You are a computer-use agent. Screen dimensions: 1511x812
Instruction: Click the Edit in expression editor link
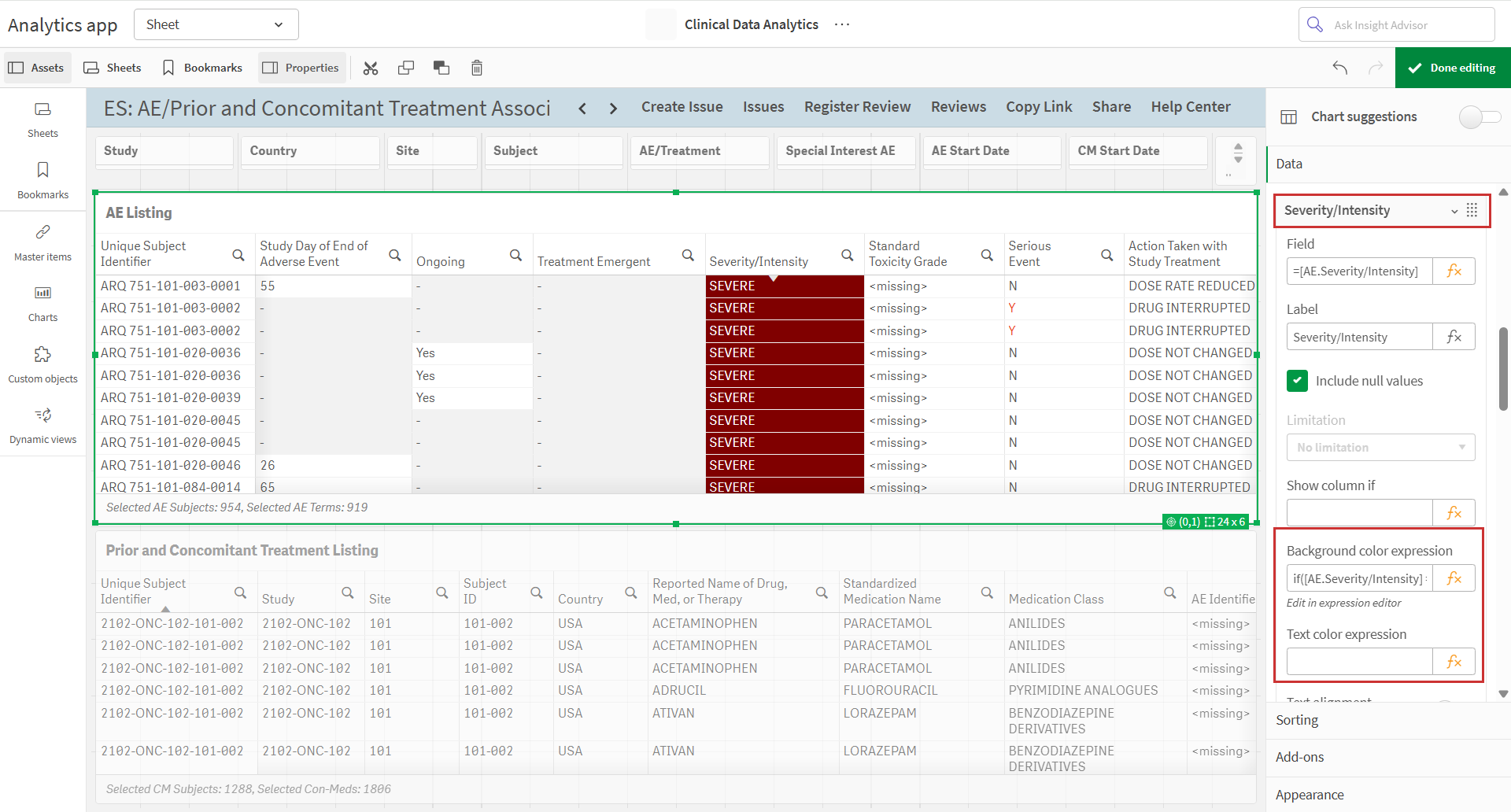tap(1343, 603)
